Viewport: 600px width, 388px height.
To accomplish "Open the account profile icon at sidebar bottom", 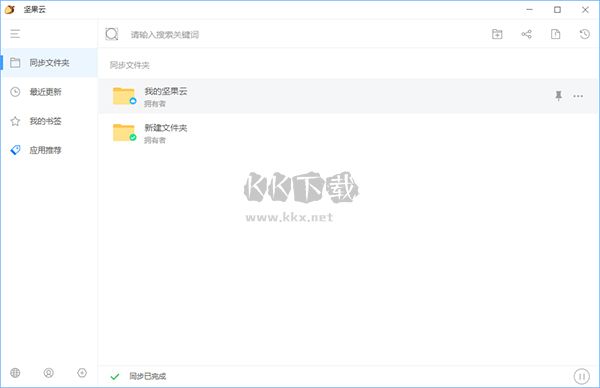I will [49, 373].
